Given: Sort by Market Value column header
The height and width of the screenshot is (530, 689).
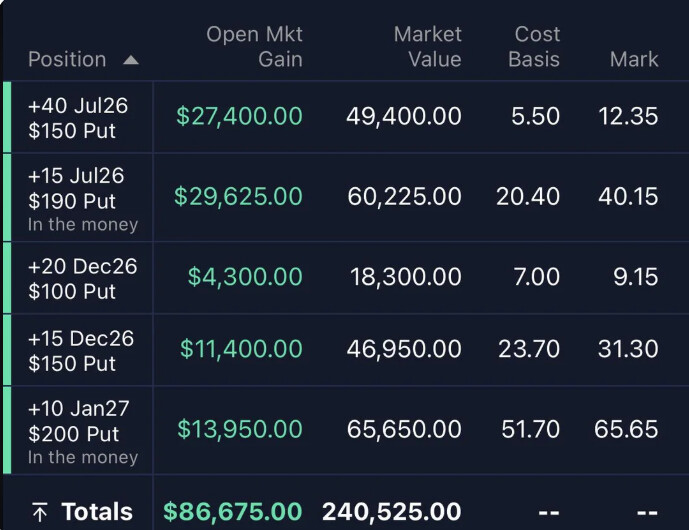Looking at the screenshot, I should 427,47.
